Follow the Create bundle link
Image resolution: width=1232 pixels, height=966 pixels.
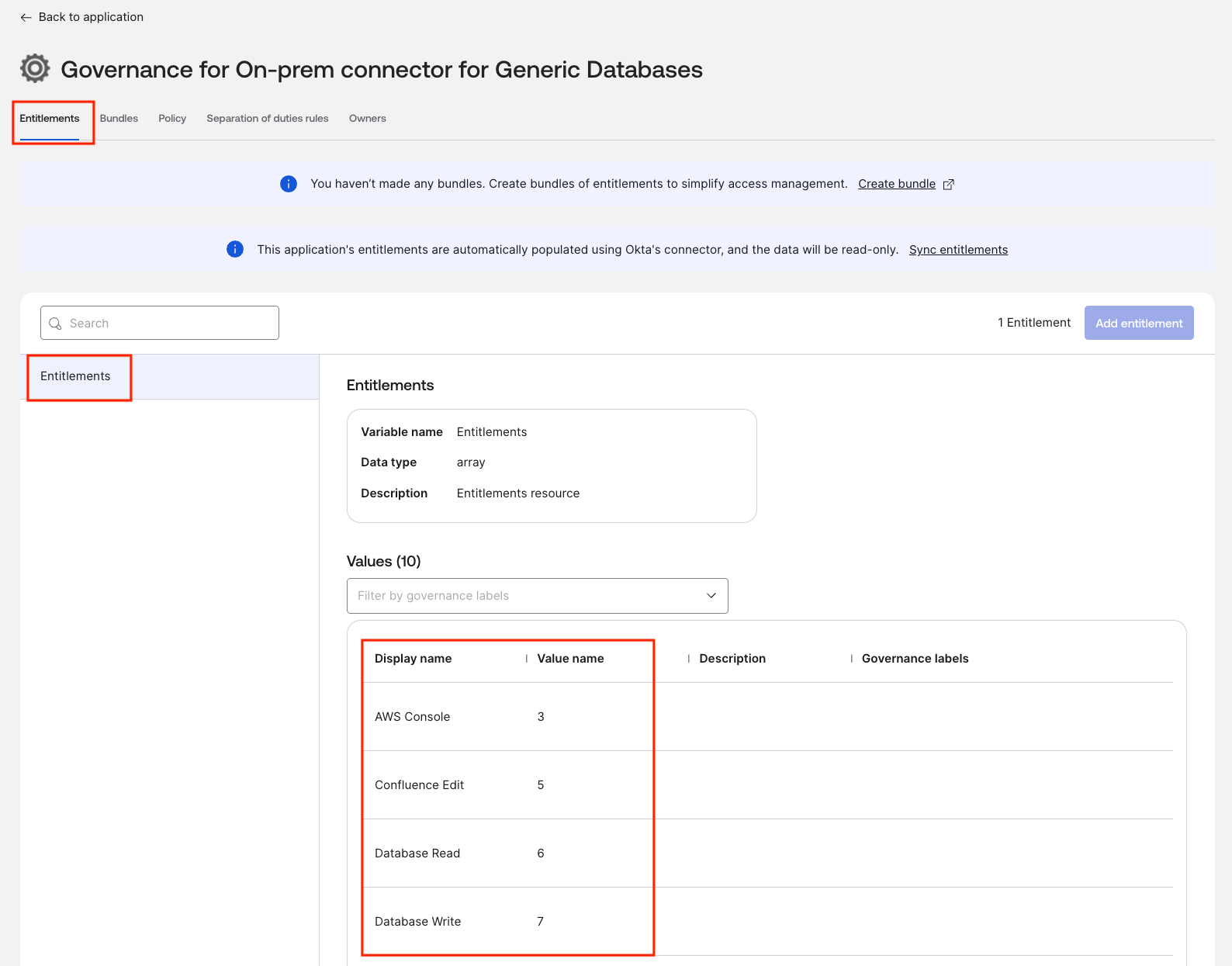[897, 184]
